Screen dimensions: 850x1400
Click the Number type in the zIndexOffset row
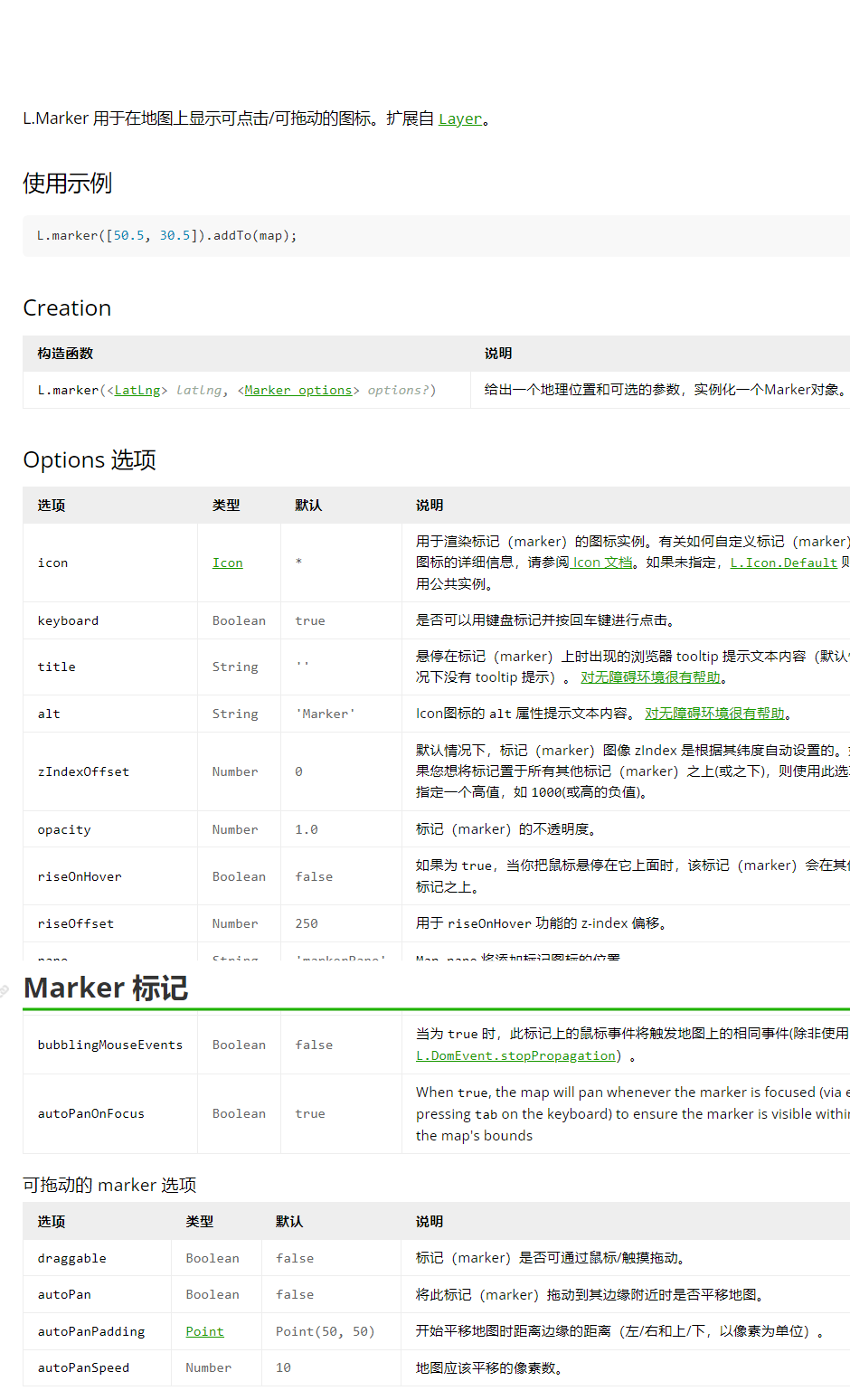click(235, 771)
